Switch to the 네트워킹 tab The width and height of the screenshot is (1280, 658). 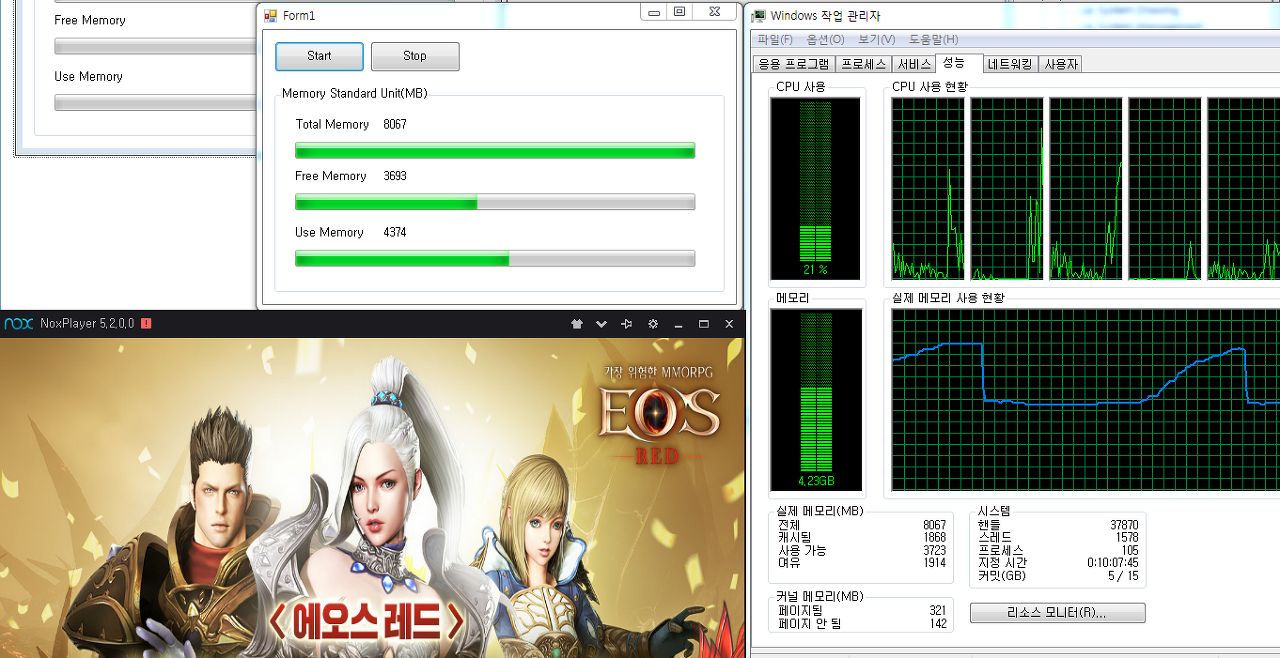point(1011,64)
